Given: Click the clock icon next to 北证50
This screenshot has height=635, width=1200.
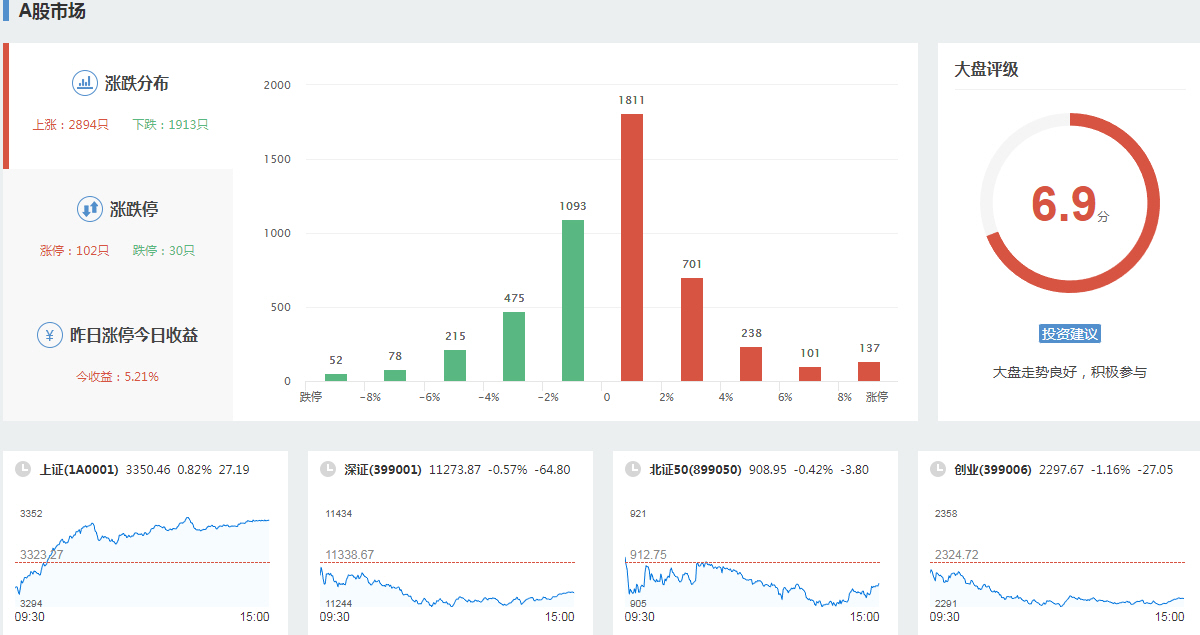Looking at the screenshot, I should 632,469.
